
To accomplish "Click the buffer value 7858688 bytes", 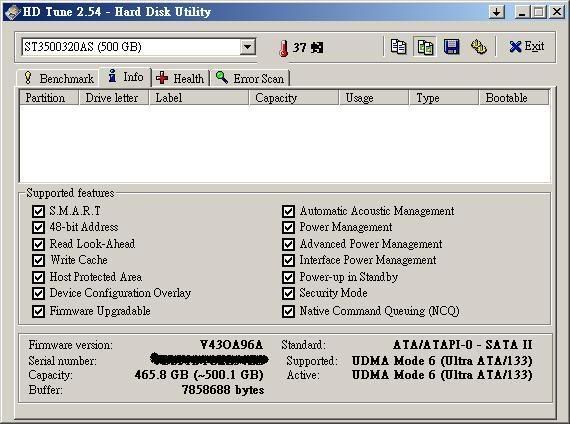I will pyautogui.click(x=222, y=390).
